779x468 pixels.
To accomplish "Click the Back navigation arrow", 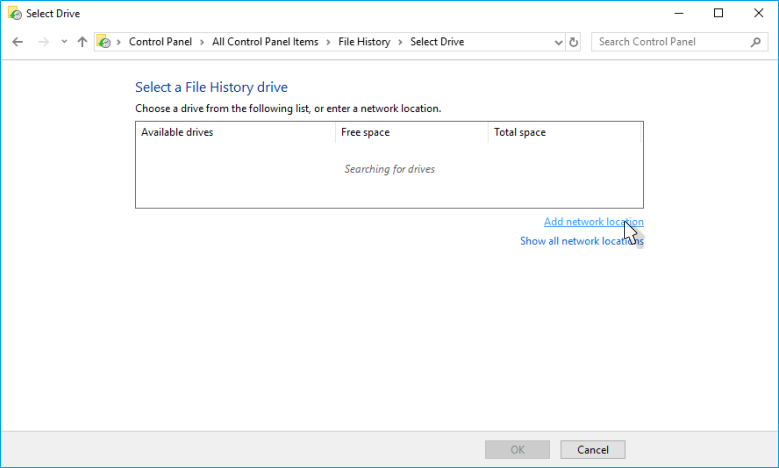I will pos(18,42).
